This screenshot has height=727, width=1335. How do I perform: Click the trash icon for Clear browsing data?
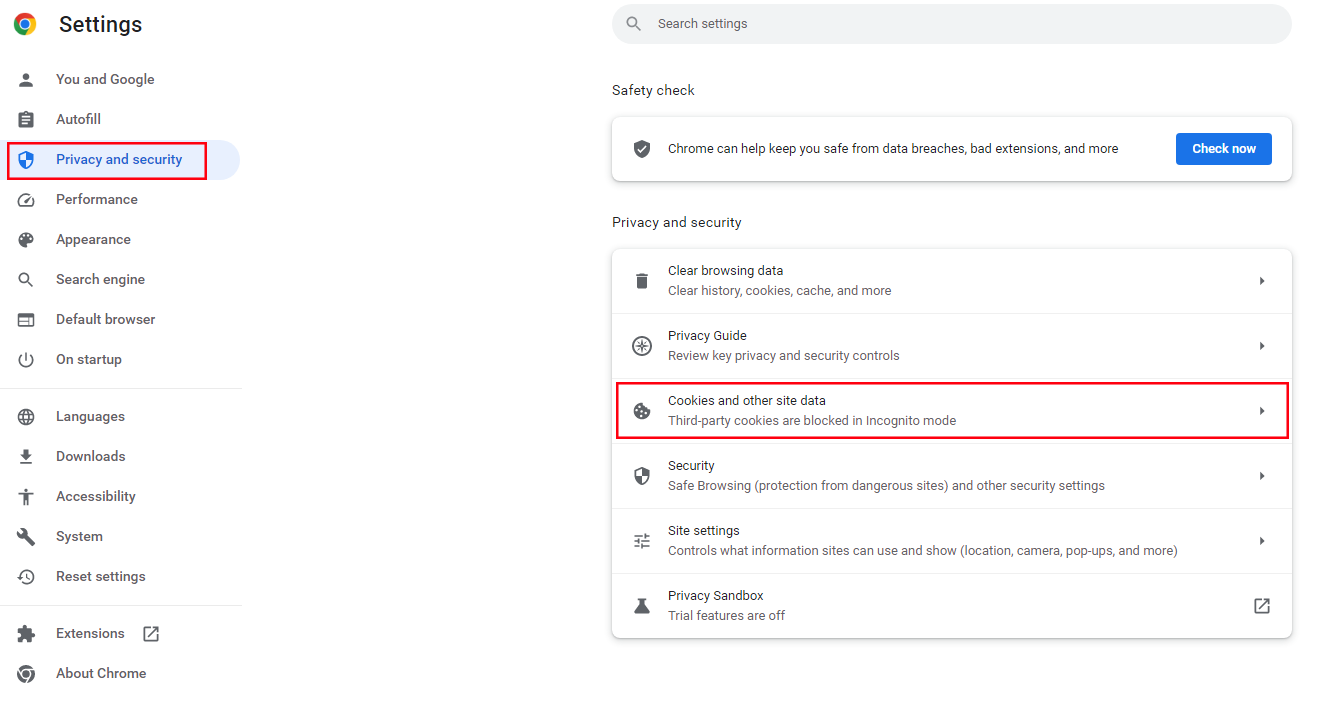[642, 281]
